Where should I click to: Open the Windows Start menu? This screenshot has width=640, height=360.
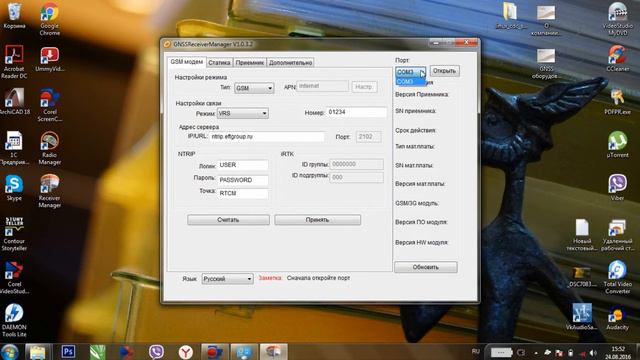[10, 351]
